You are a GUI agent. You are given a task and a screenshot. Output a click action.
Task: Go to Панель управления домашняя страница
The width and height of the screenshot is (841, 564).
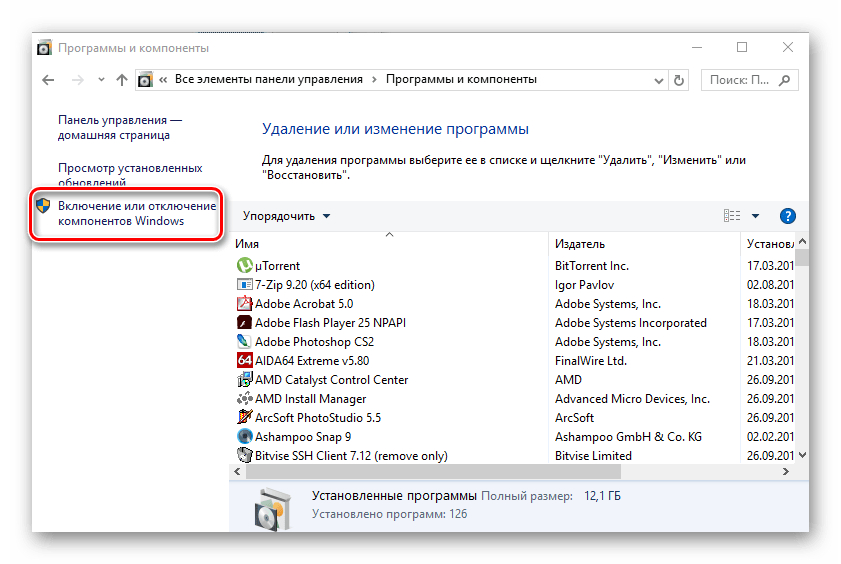[119, 127]
